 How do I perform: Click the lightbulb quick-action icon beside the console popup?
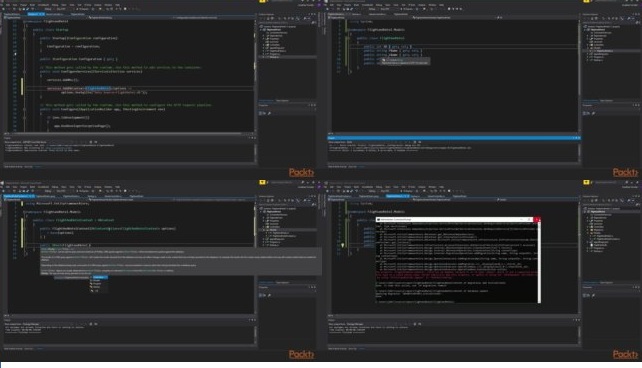pyautogui.click(x=342, y=245)
